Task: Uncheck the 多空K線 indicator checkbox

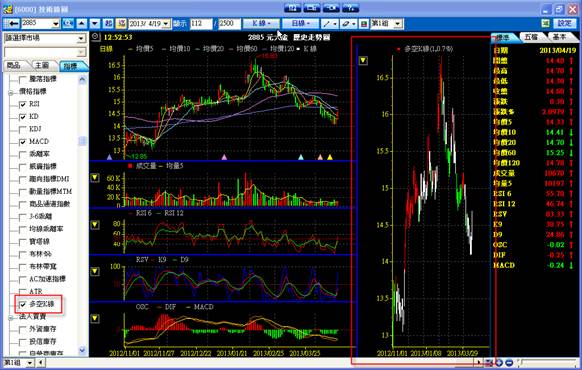Action: [x=23, y=304]
